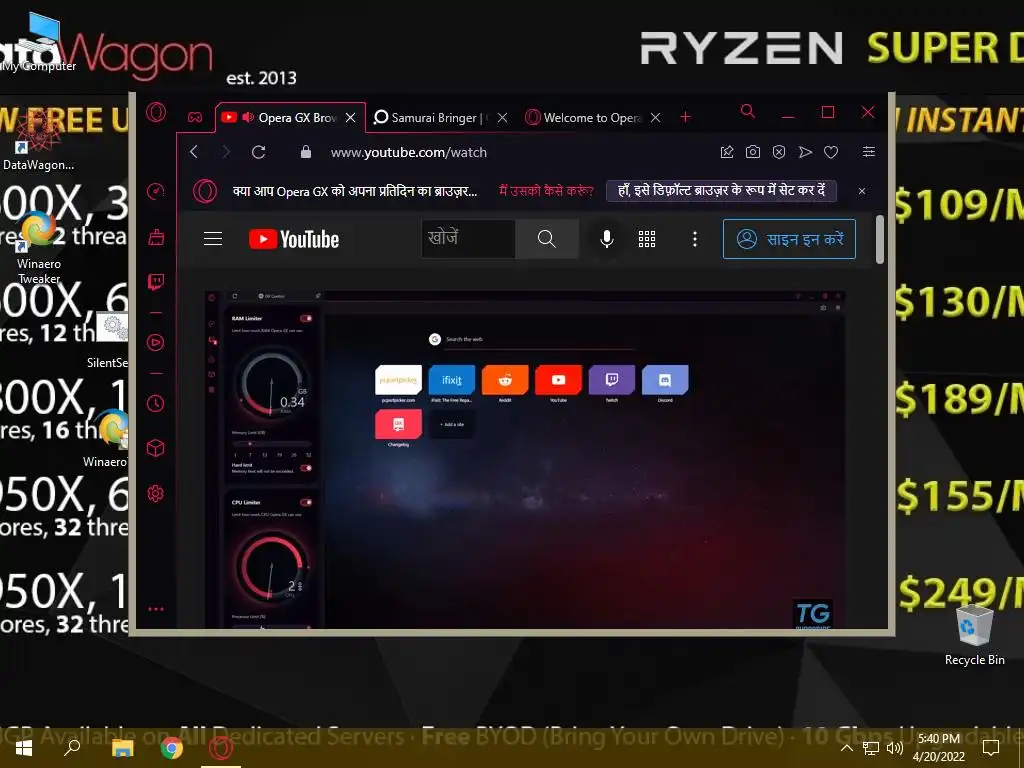Open volume control in system tray
Viewport: 1024px width, 768px height.
(895, 748)
